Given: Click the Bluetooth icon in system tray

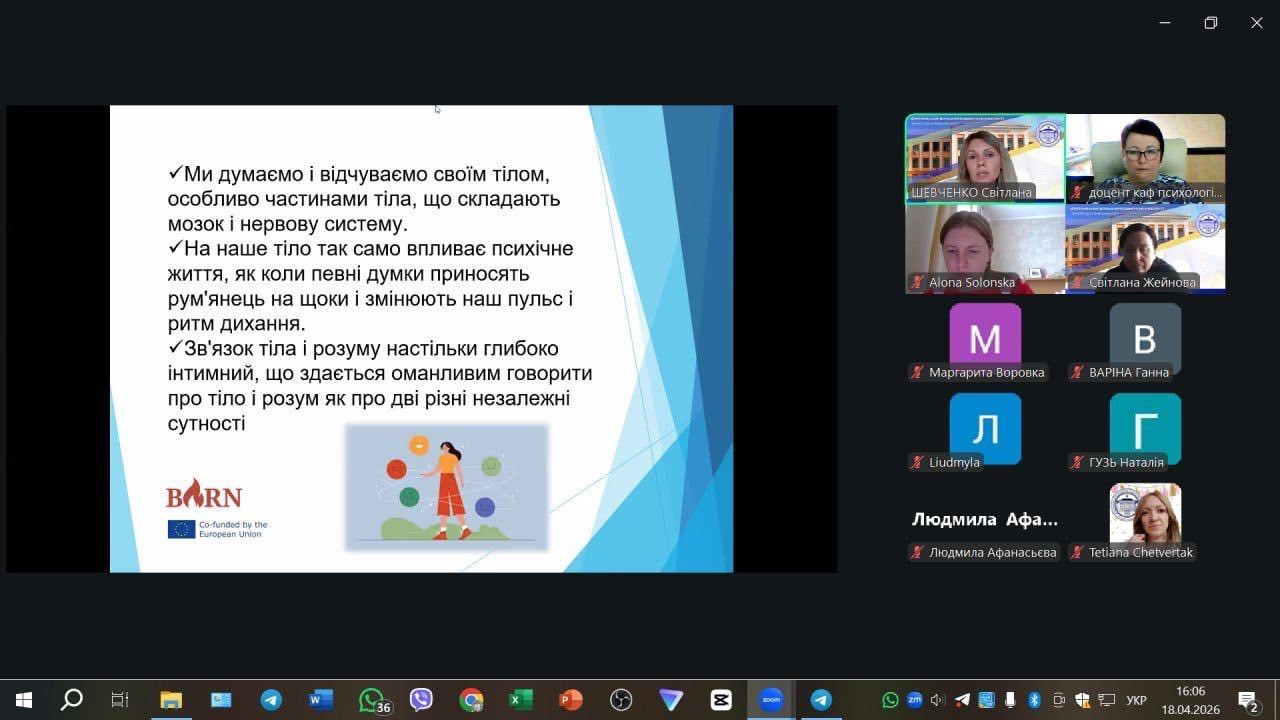Looking at the screenshot, I should coord(1035,700).
